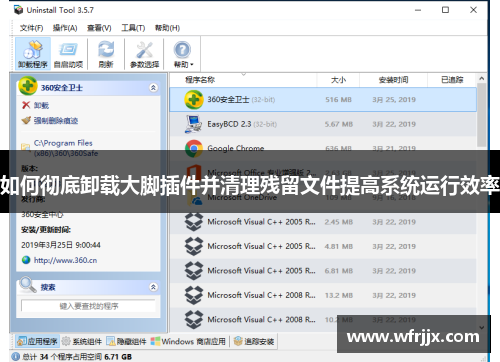This screenshot has width=500, height=362.
Task: Sort list by 已追踪 column header
Action: (452, 80)
